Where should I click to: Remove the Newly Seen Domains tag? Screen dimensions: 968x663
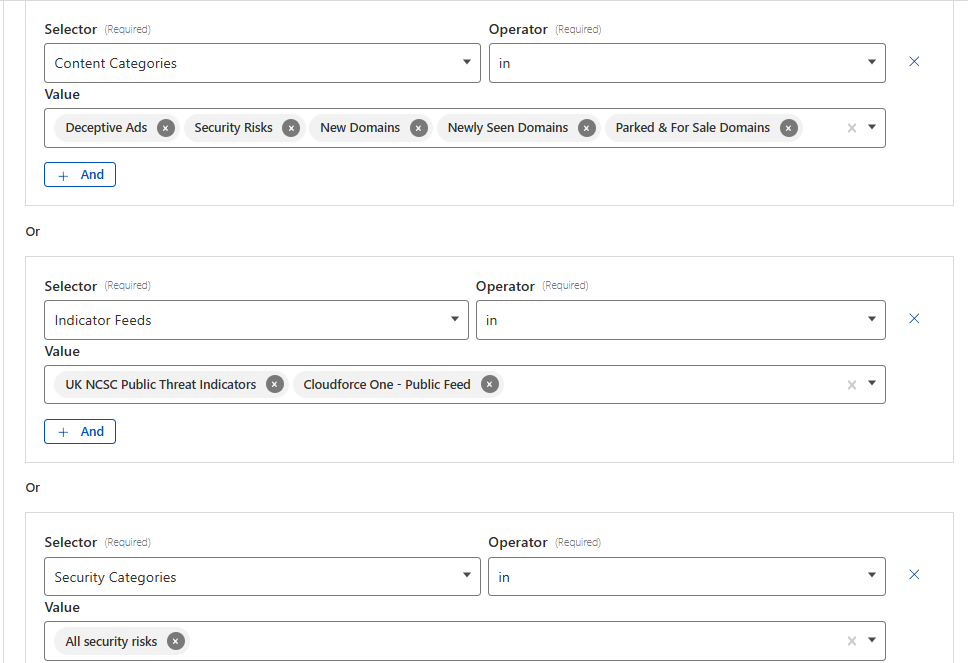[587, 128]
